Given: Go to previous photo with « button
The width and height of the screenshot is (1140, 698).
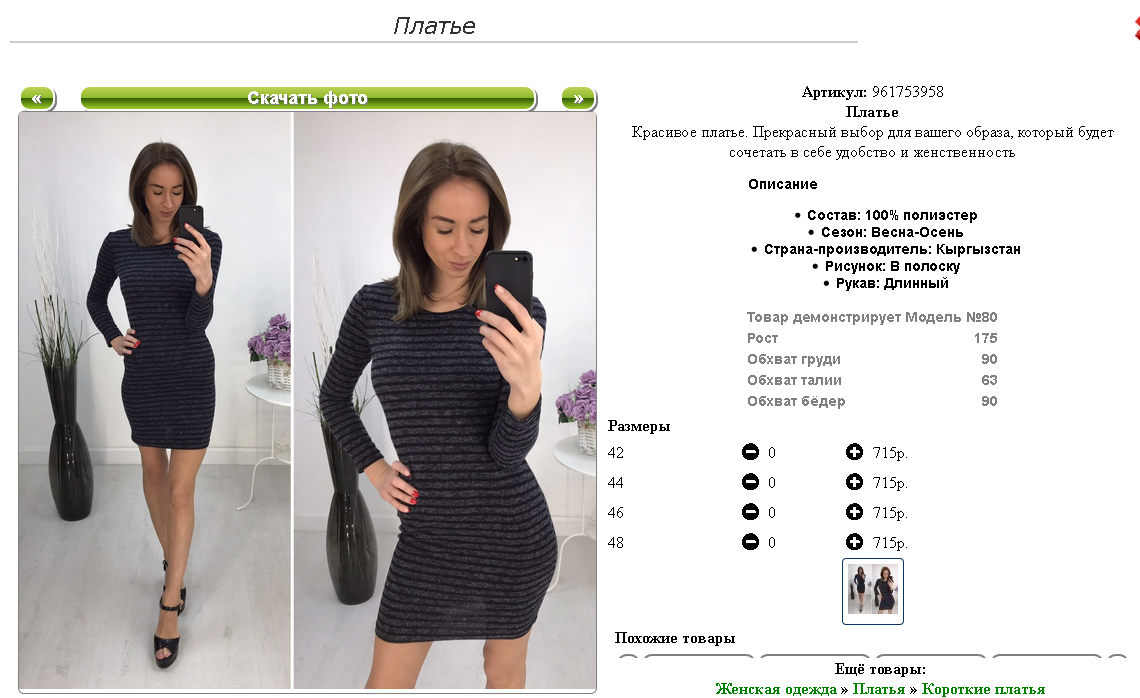Looking at the screenshot, I should click(x=37, y=98).
